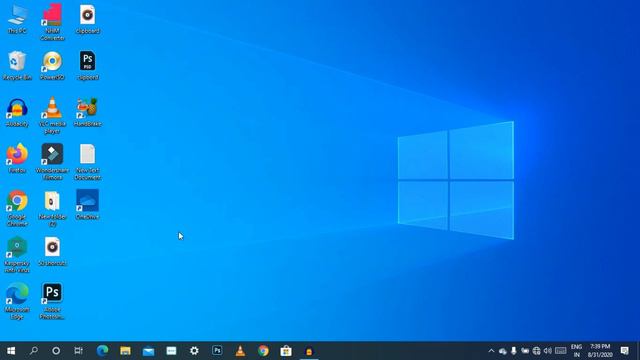Screen dimensions: 640x360
Task: Select the Firefox desktop shortcut
Action: point(17,158)
